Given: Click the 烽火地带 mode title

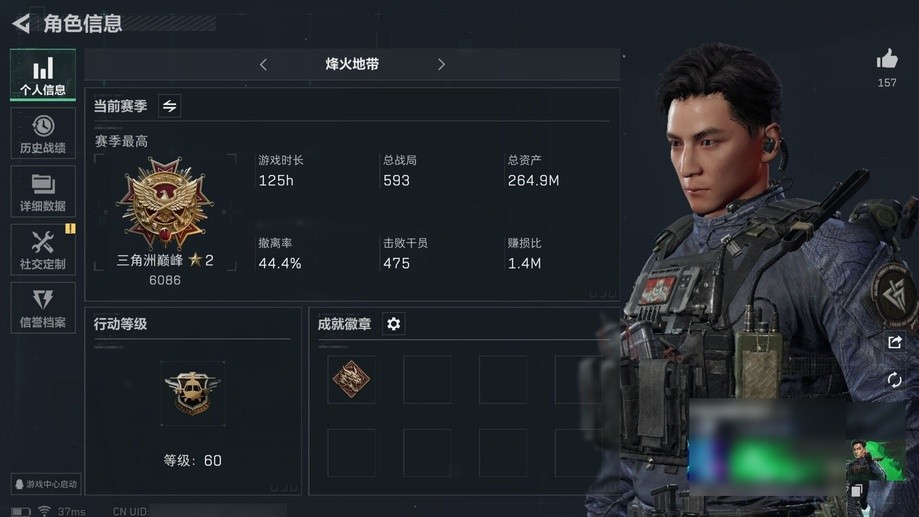Looking at the screenshot, I should point(352,64).
